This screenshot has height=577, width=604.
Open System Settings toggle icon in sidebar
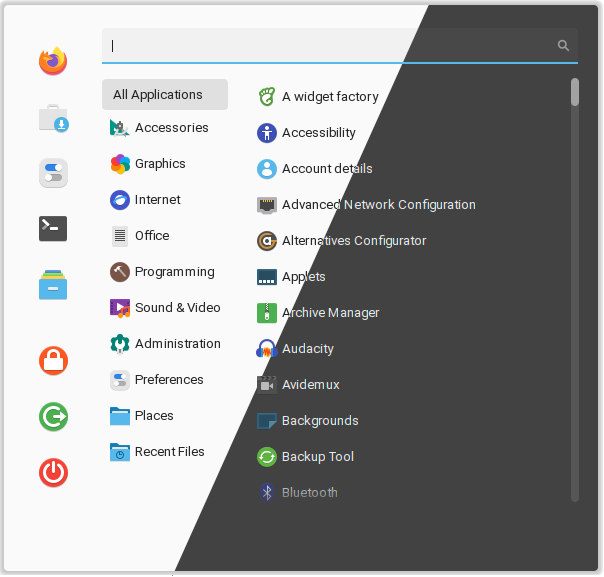tap(54, 173)
